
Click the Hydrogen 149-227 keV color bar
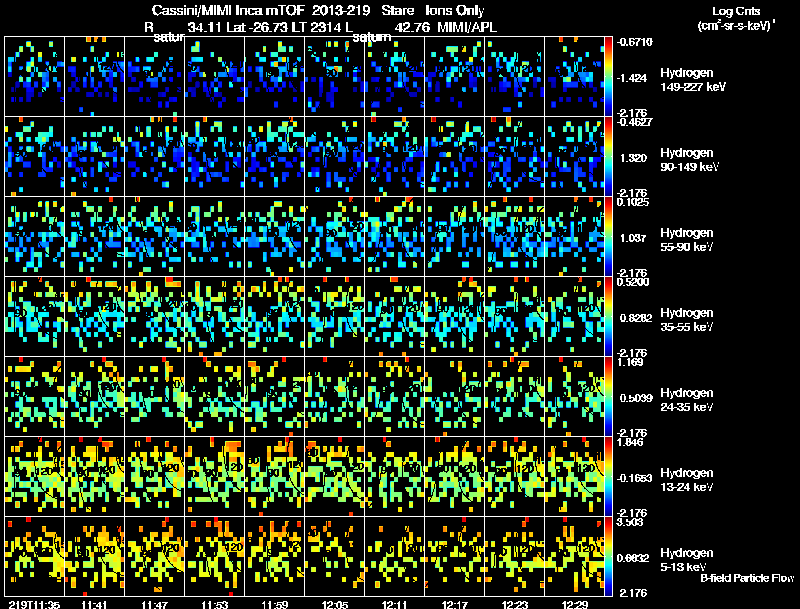(608, 76)
